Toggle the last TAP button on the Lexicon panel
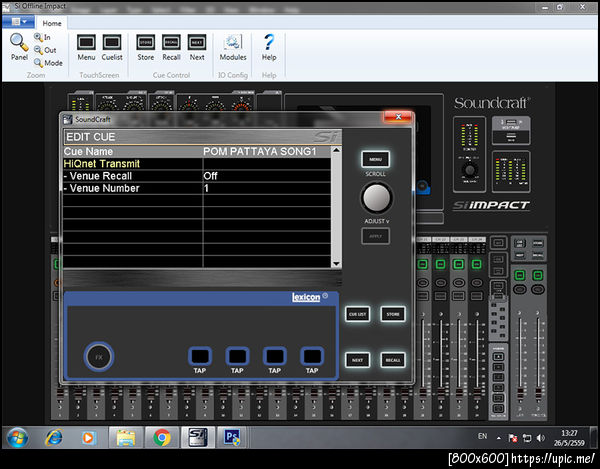The width and height of the screenshot is (600, 469). [x=312, y=356]
